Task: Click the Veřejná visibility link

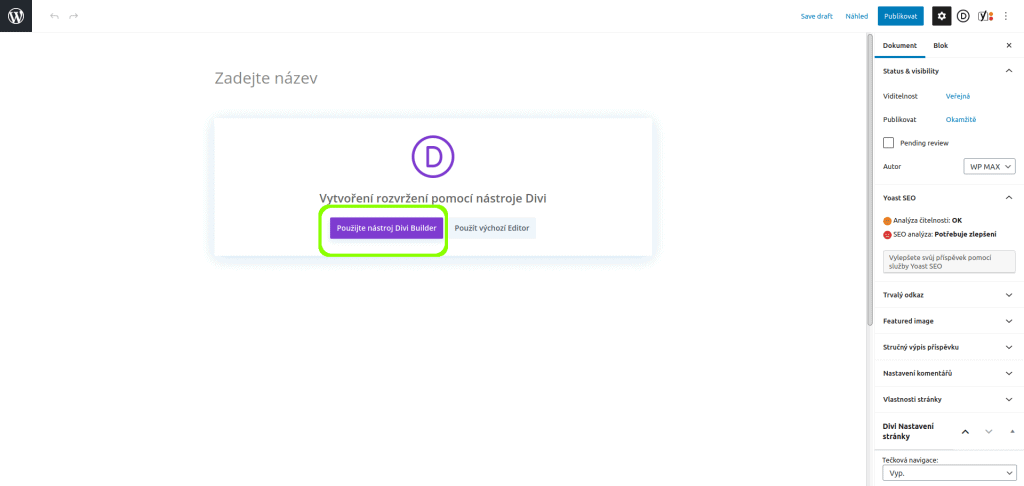Action: (958, 96)
